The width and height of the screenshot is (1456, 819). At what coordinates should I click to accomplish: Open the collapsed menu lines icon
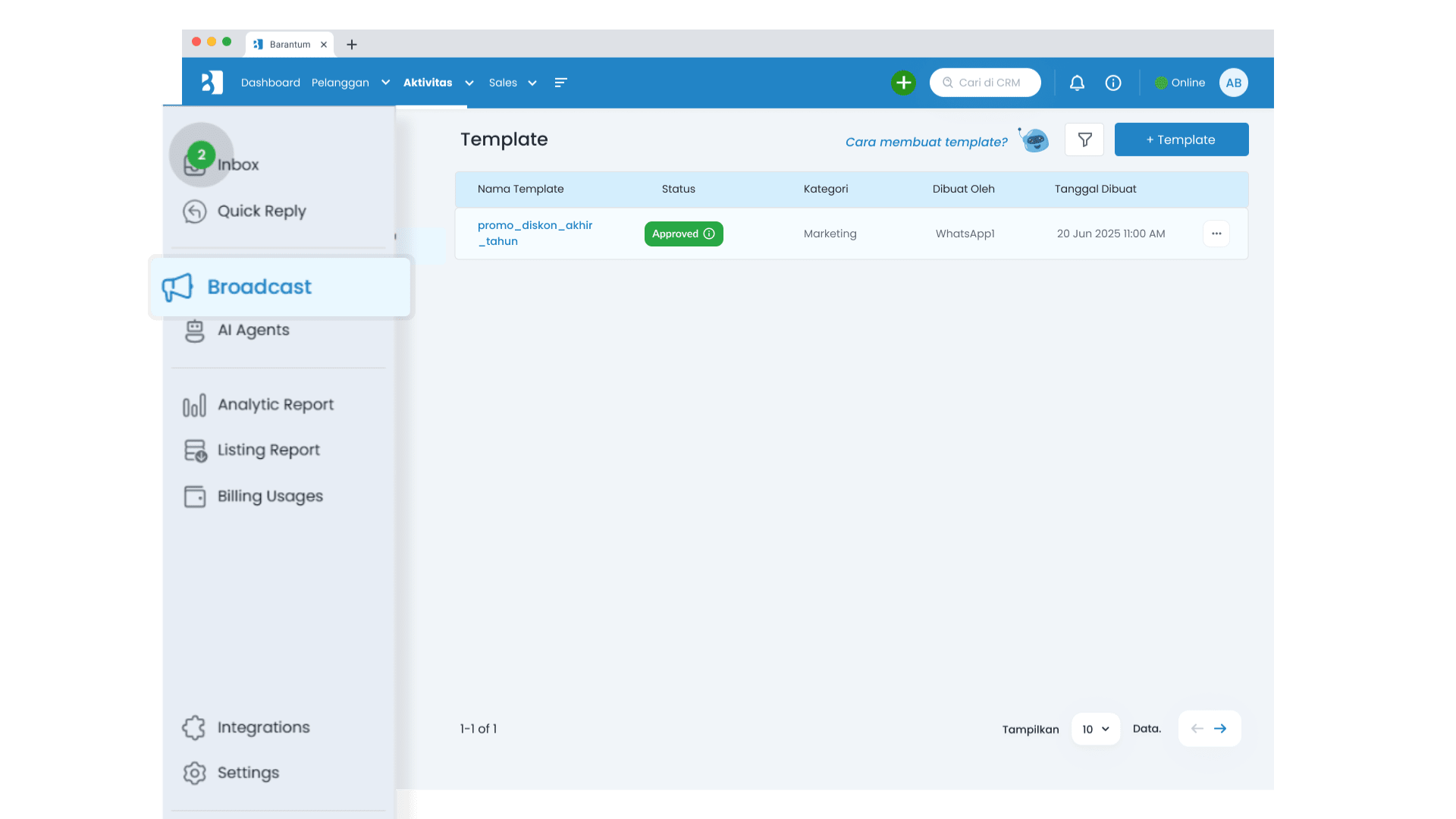coord(560,83)
